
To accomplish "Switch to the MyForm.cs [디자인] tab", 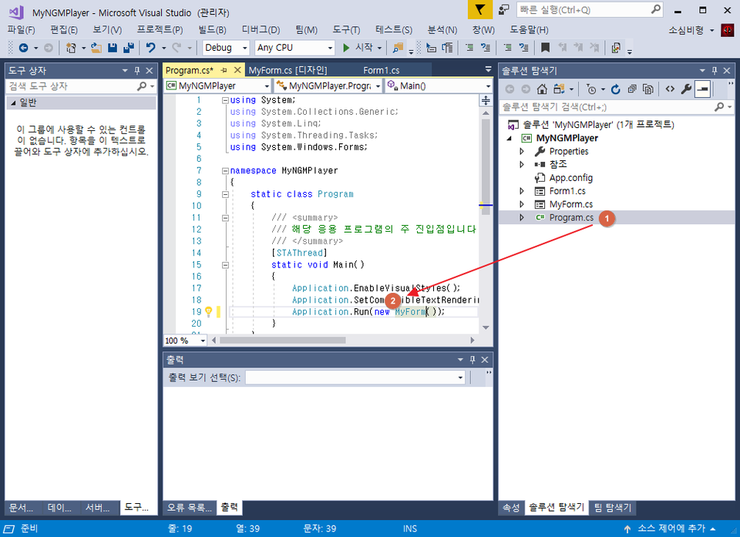I will pyautogui.click(x=288, y=70).
